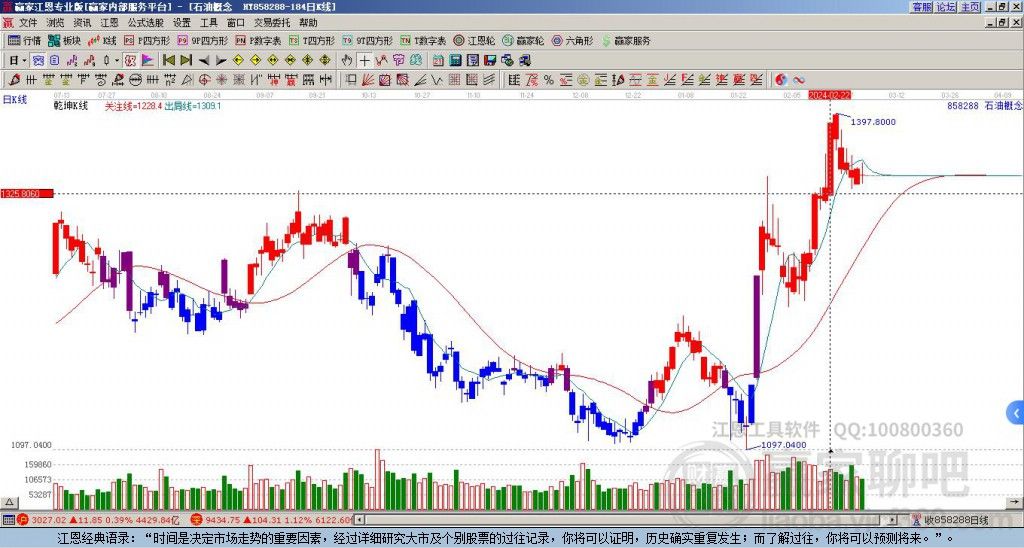Viewport: 1024px width, 548px height.
Task: Expand the 日 period dropdown arrow
Action: 24,60
